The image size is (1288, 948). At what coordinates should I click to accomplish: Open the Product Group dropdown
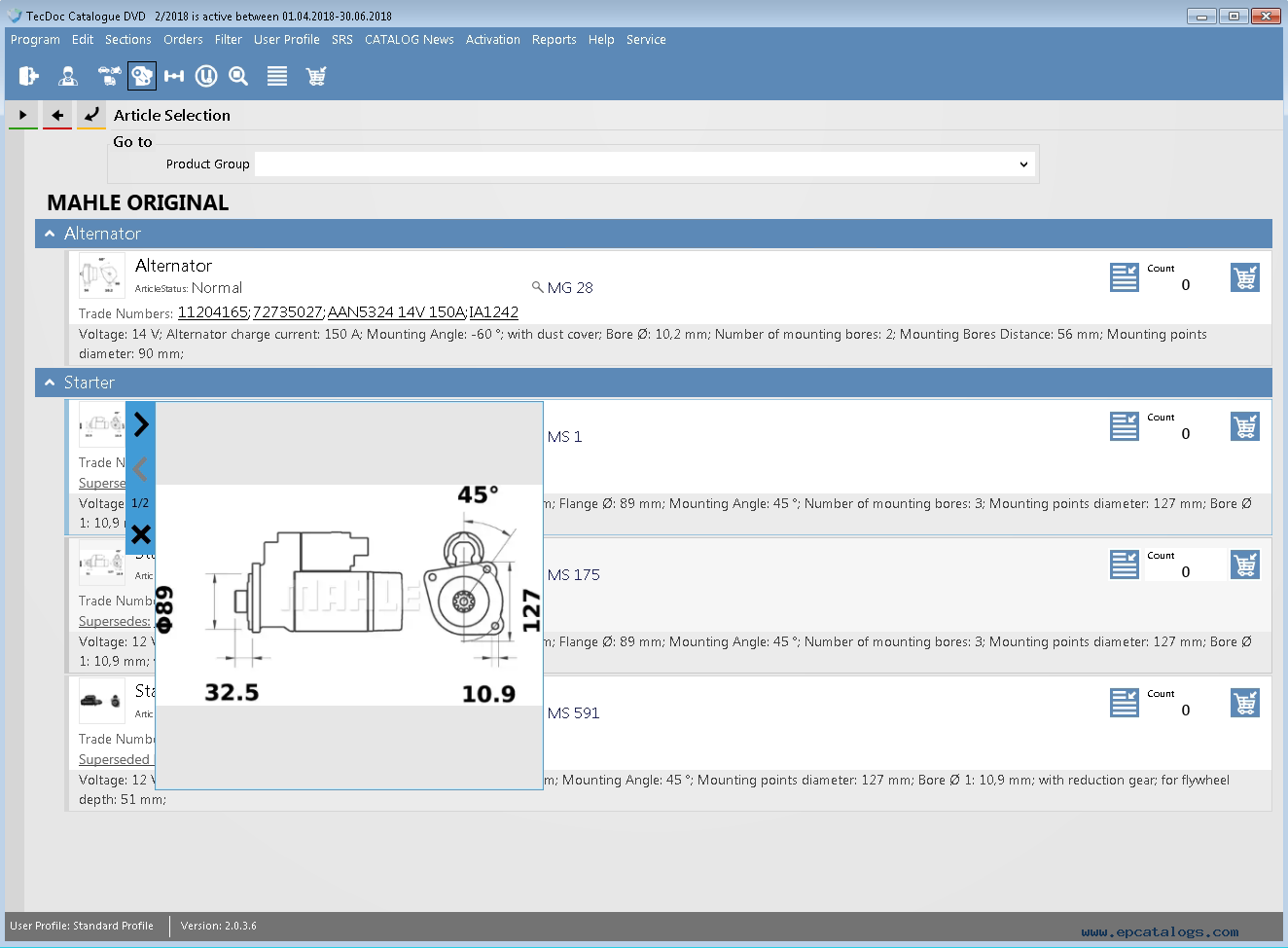click(x=642, y=164)
